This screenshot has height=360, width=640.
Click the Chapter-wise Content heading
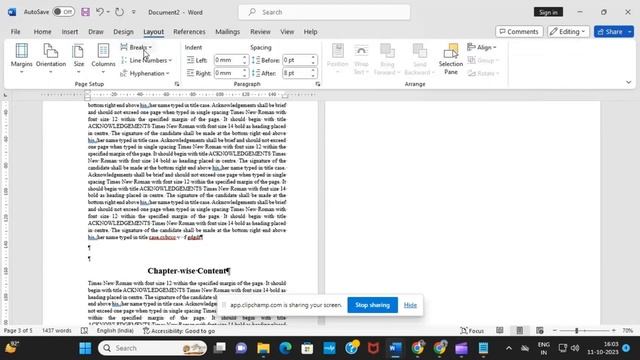(x=189, y=271)
